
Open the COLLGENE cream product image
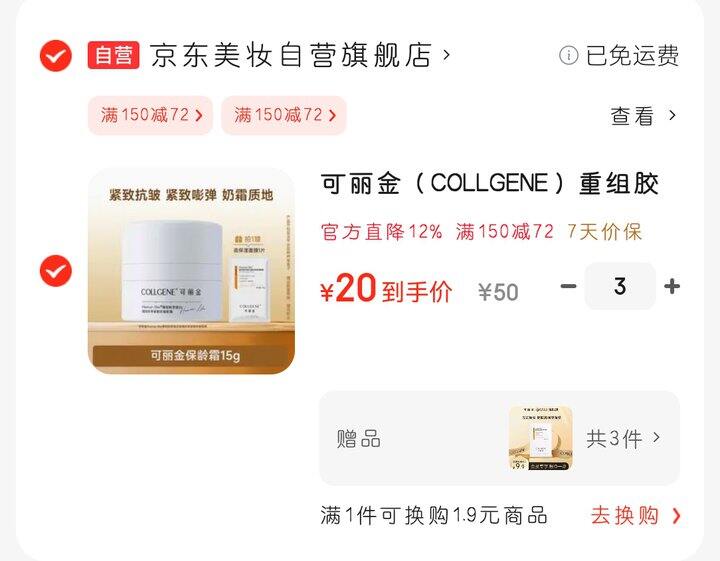pyautogui.click(x=191, y=271)
